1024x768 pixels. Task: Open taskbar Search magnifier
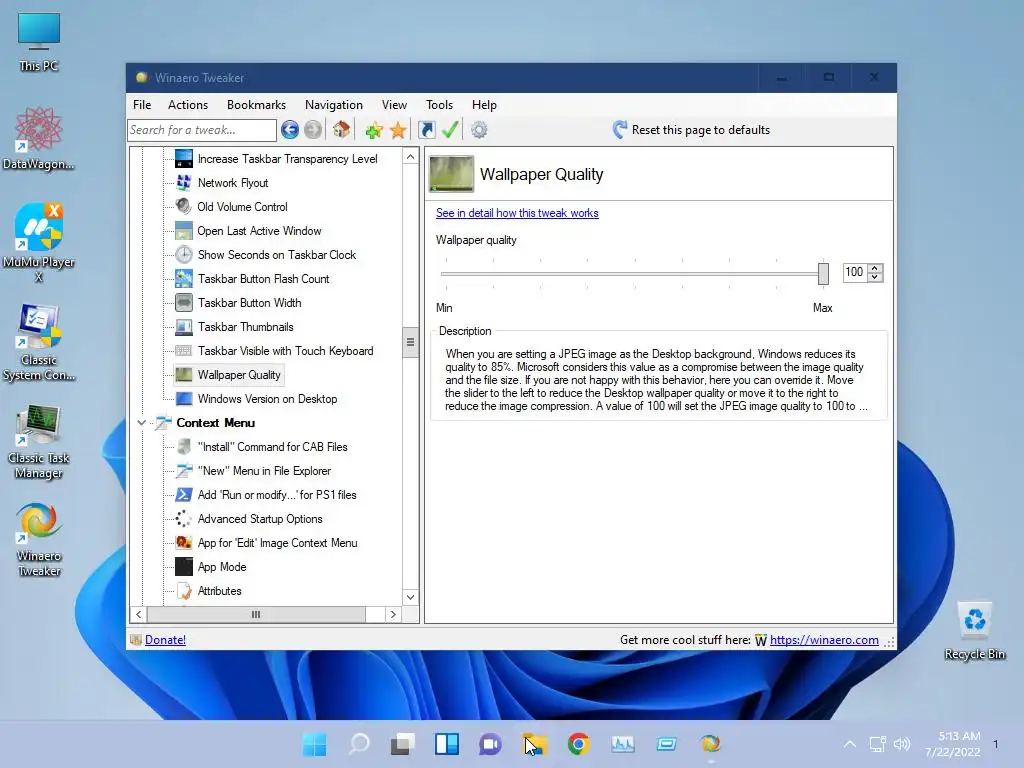click(x=359, y=744)
